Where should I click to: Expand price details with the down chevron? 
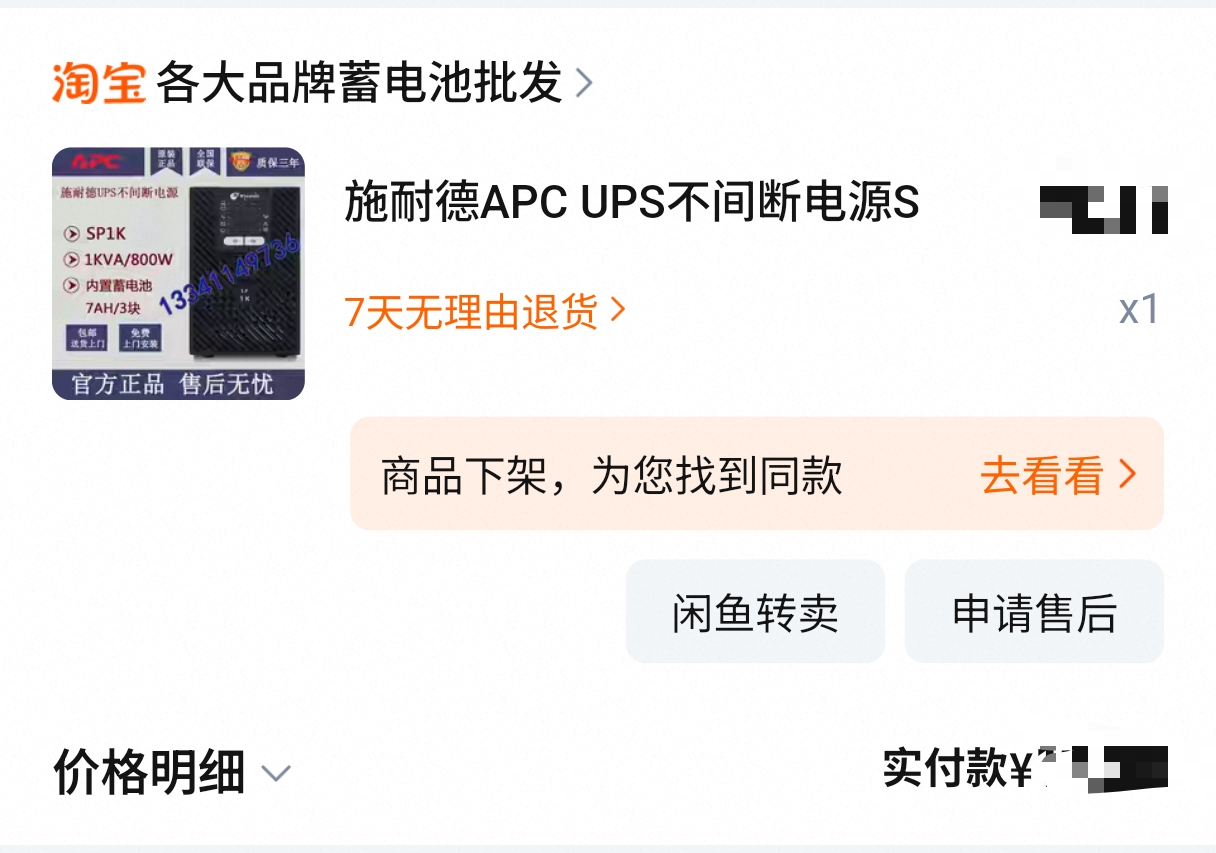coord(275,773)
